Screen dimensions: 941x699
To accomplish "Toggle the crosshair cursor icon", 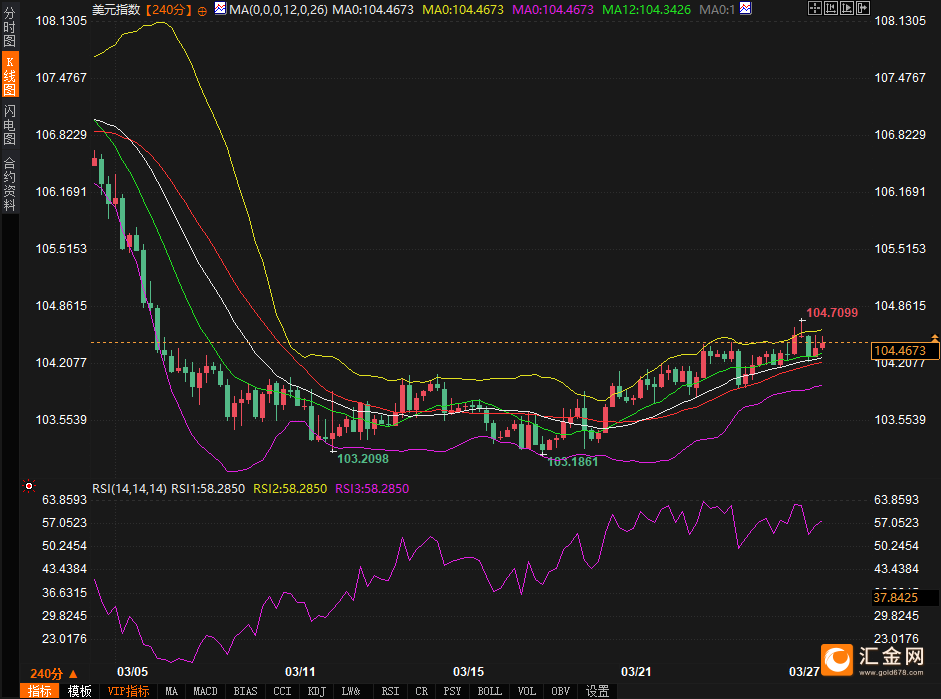I will tap(814, 8).
